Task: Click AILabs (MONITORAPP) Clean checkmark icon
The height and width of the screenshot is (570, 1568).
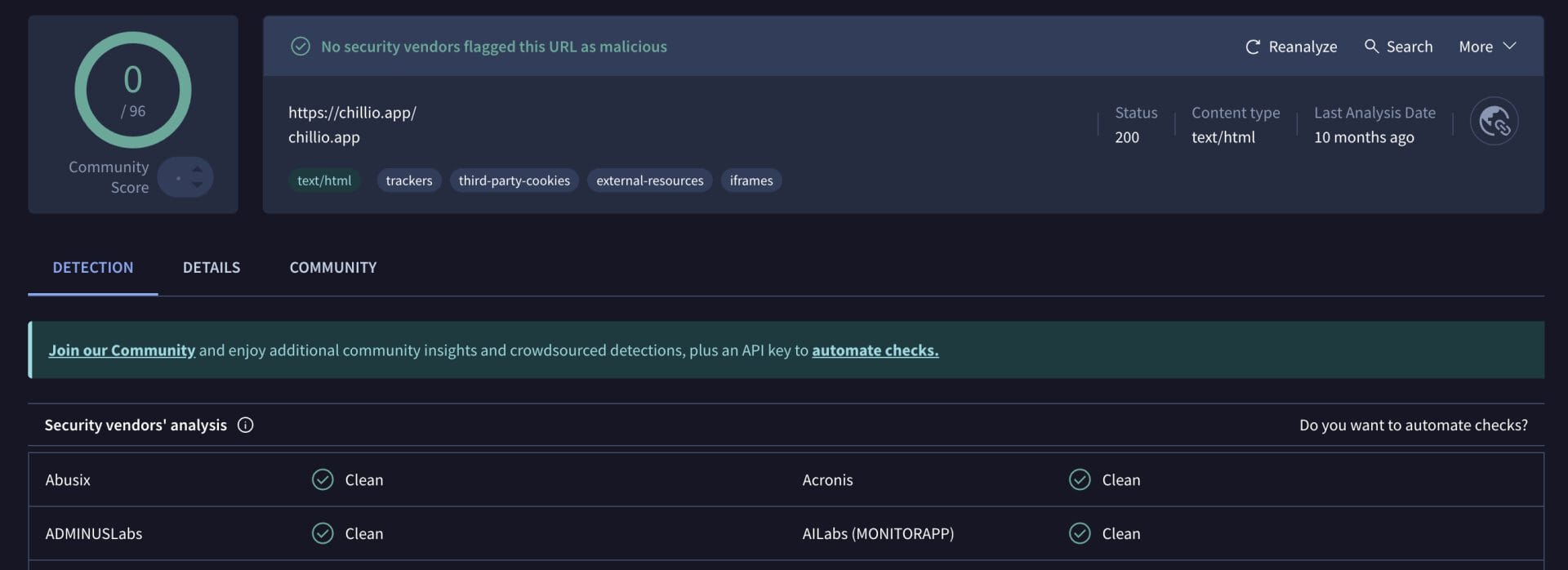Action: [x=1080, y=534]
